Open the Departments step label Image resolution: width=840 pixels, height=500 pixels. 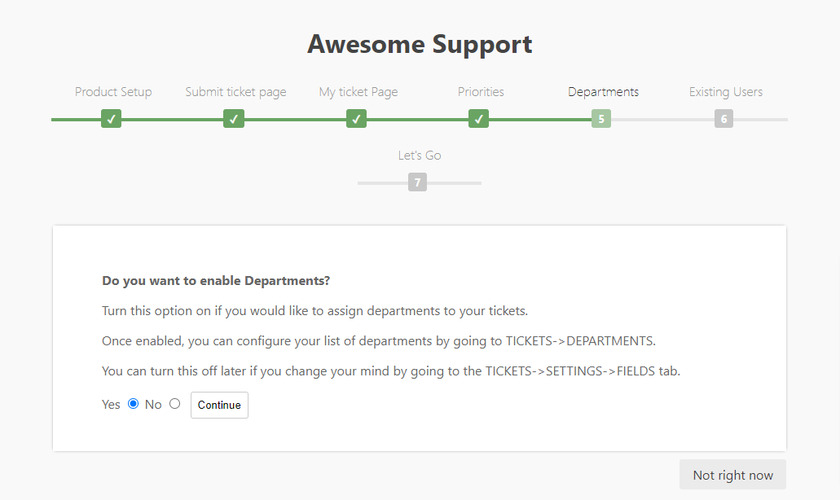[603, 92]
